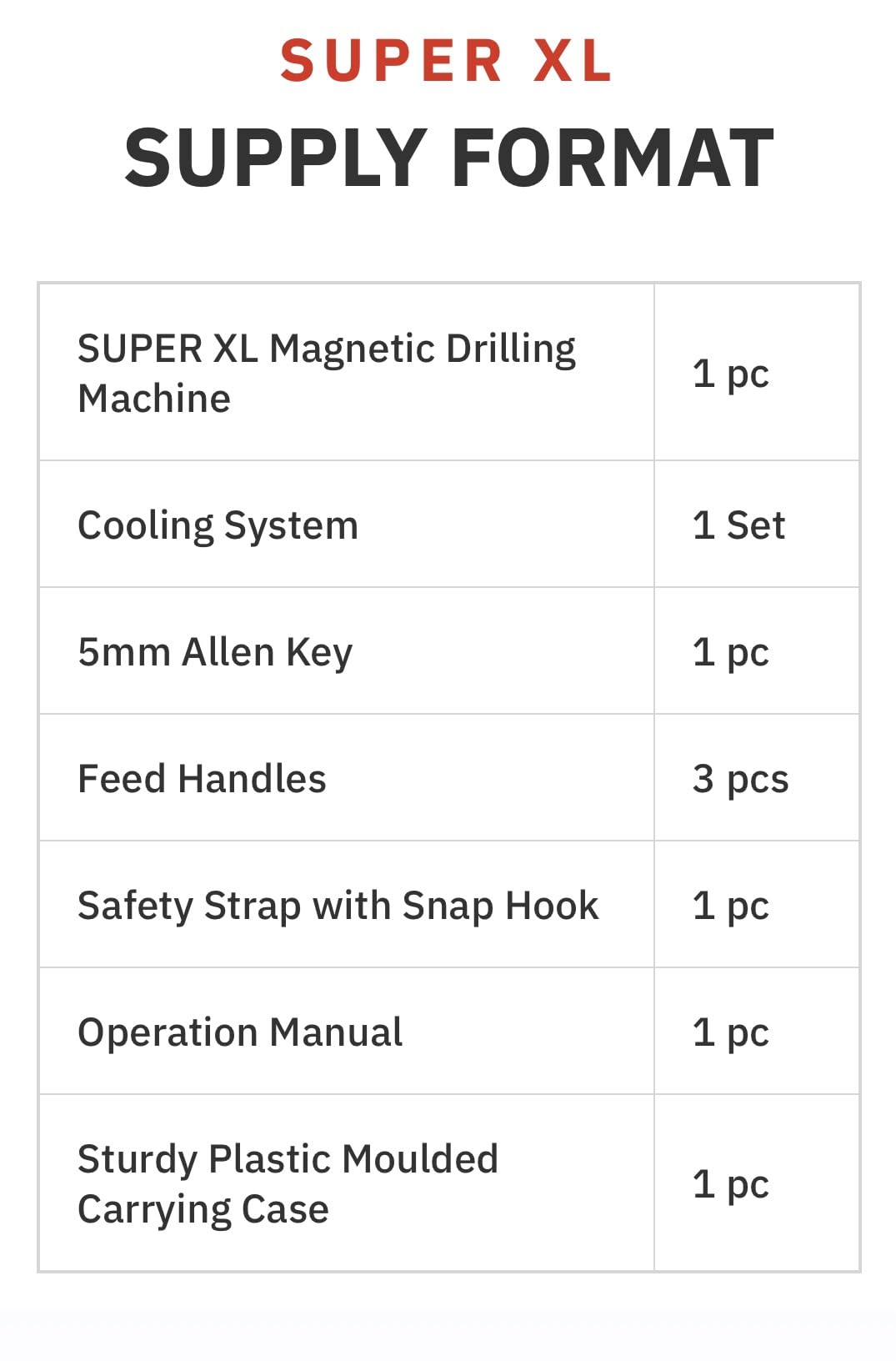Click the 5mm Allen Key item name
896x1361 pixels.
[x=215, y=652]
